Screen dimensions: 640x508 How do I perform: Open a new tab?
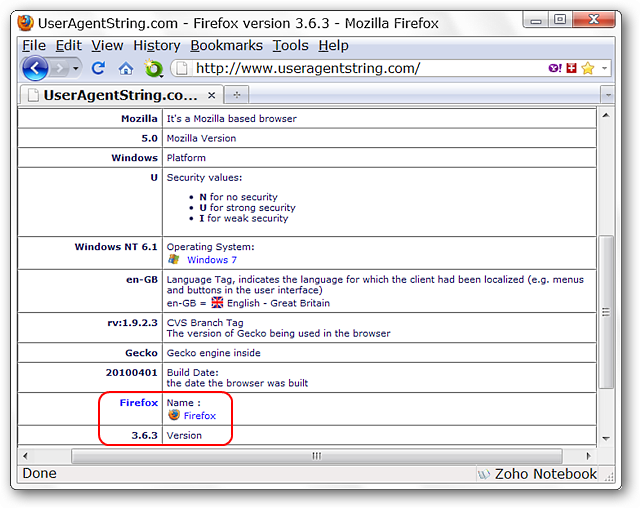[x=237, y=95]
